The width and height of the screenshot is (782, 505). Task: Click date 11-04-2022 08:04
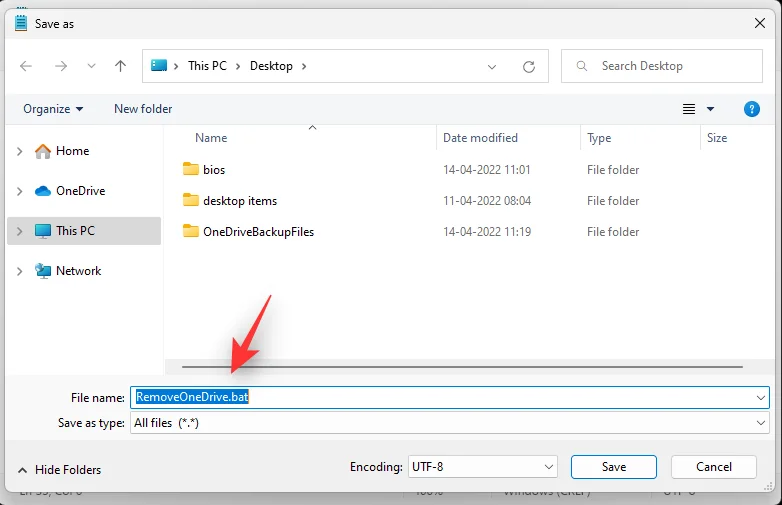click(487, 201)
